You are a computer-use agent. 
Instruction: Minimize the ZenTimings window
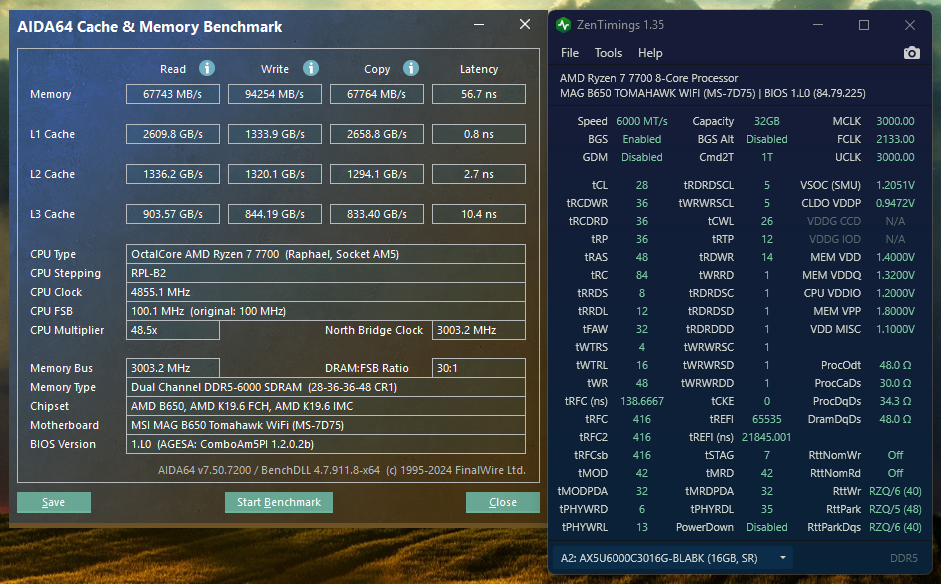coord(818,25)
